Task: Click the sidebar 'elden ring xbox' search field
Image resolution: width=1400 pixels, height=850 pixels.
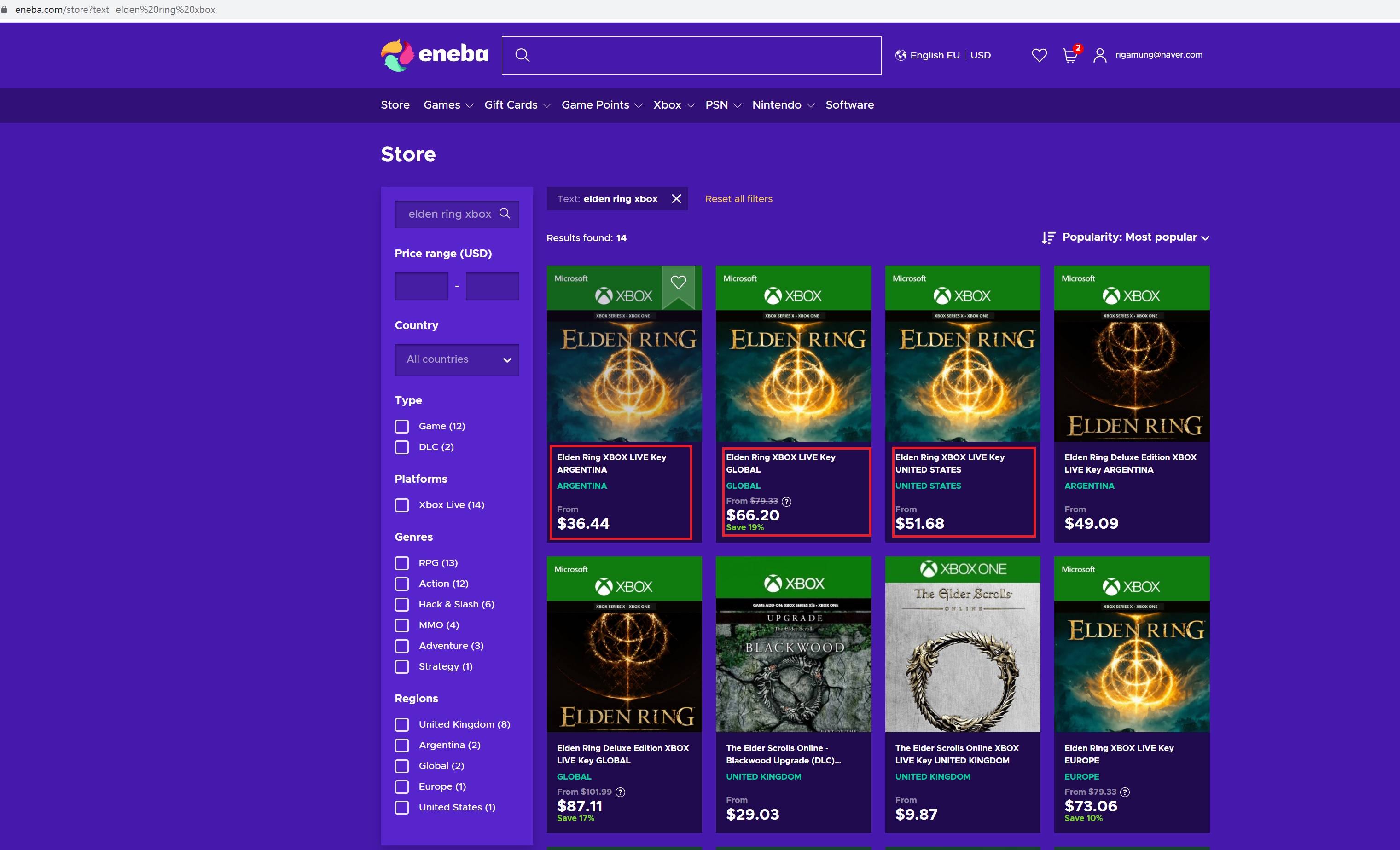Action: click(457, 214)
